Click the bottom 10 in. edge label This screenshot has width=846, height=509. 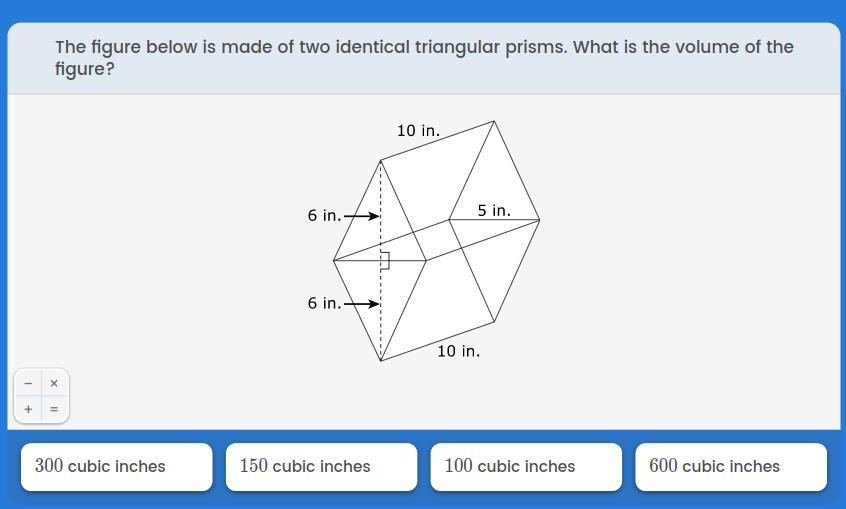pyautogui.click(x=458, y=351)
